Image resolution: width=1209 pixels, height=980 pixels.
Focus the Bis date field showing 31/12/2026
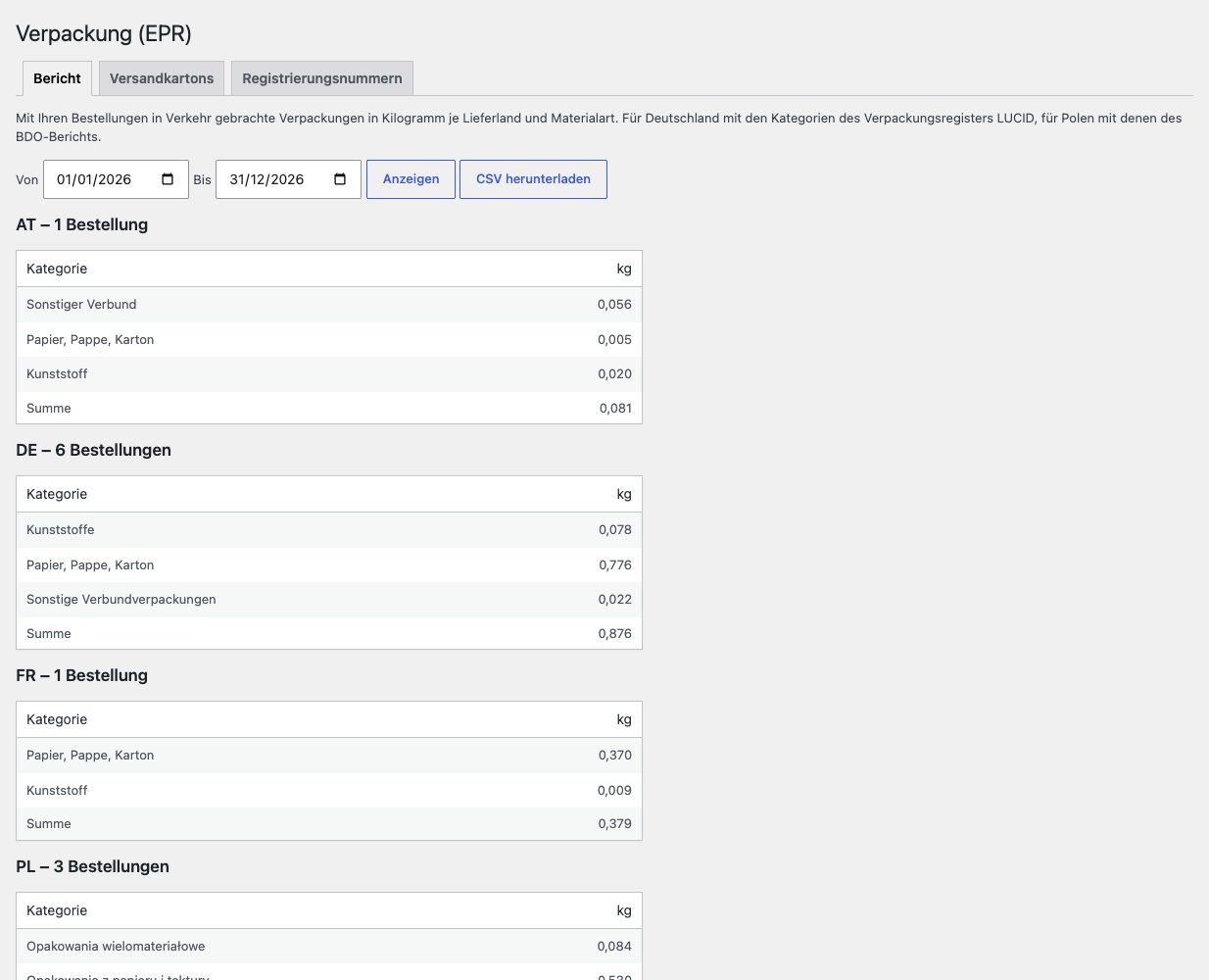(x=288, y=179)
